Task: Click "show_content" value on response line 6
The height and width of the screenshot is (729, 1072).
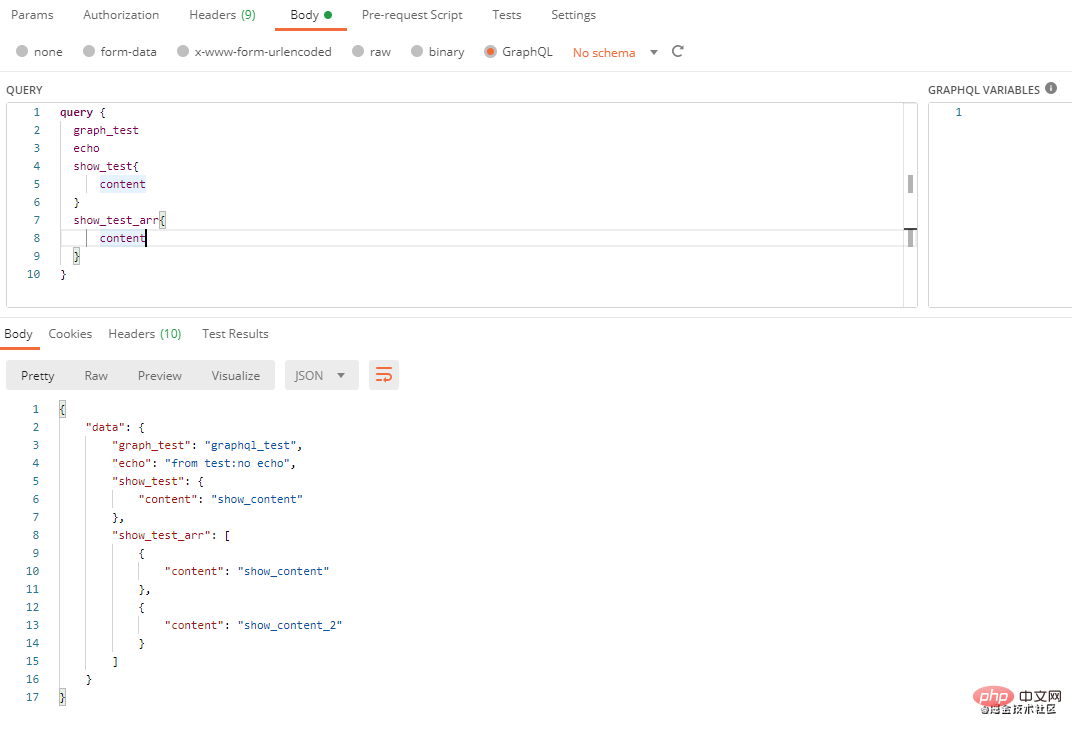Action: [257, 499]
